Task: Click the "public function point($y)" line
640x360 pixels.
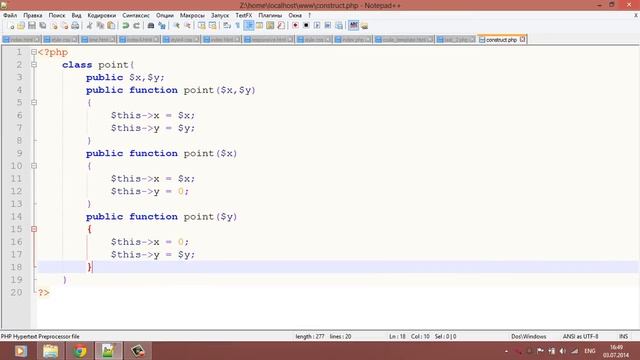Action: [x=162, y=217]
